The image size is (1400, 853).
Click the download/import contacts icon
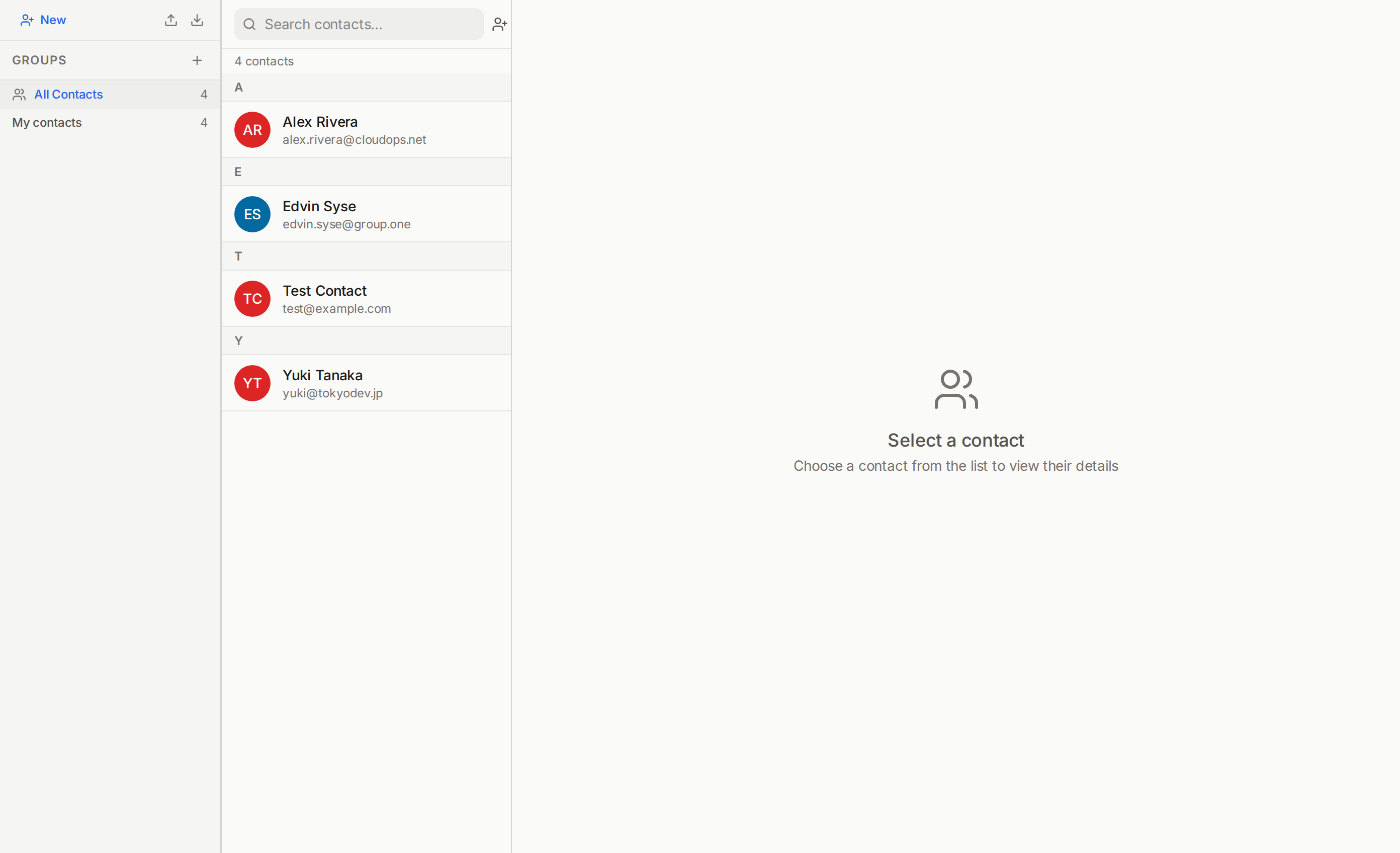[x=197, y=21]
